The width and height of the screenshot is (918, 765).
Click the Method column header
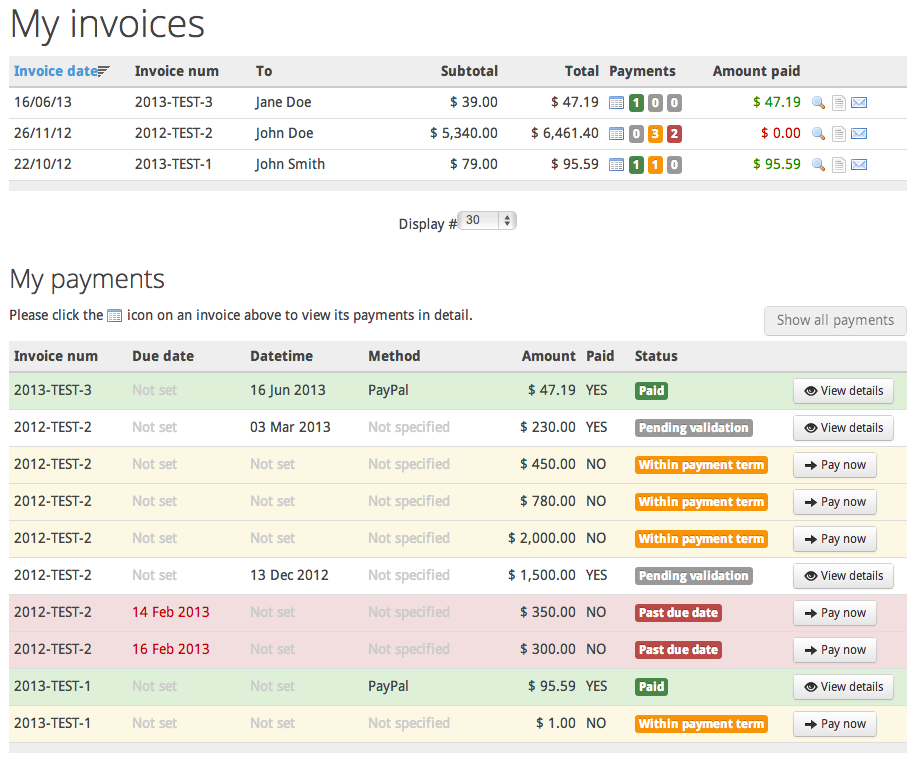[x=394, y=356]
